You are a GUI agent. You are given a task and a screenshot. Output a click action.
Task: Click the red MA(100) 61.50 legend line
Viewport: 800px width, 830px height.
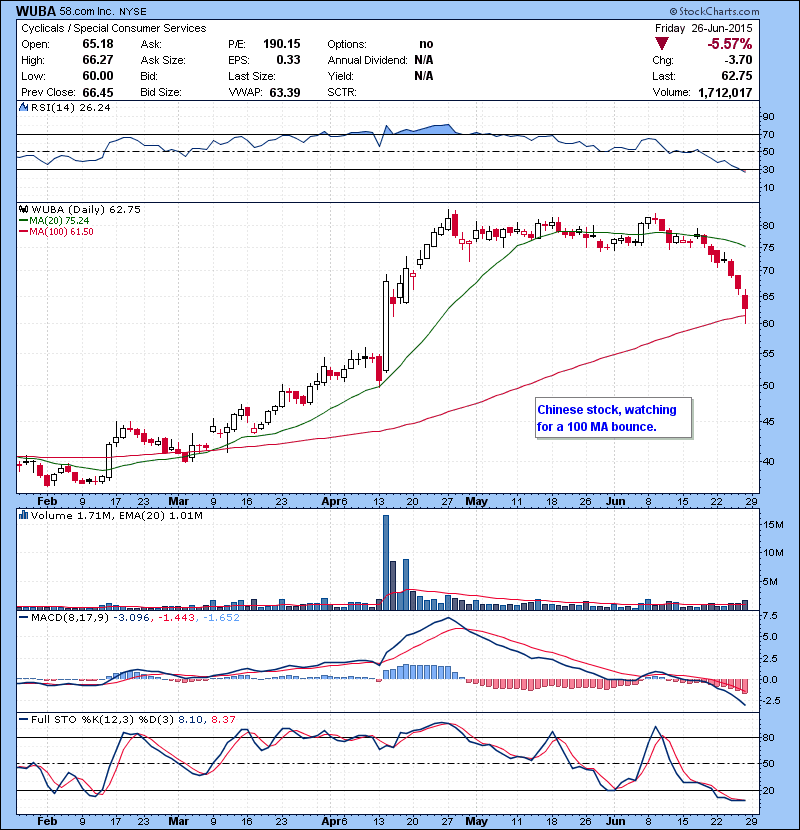[24, 232]
